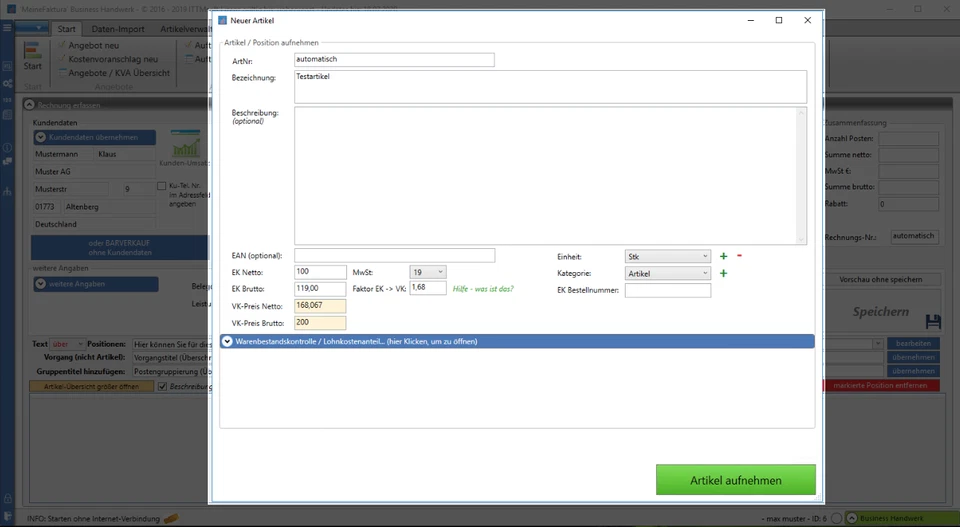Toggle the Ku-Tel. Nr. im Adressfeld checkbox
Viewport: 960px width, 527px height.
click(162, 186)
